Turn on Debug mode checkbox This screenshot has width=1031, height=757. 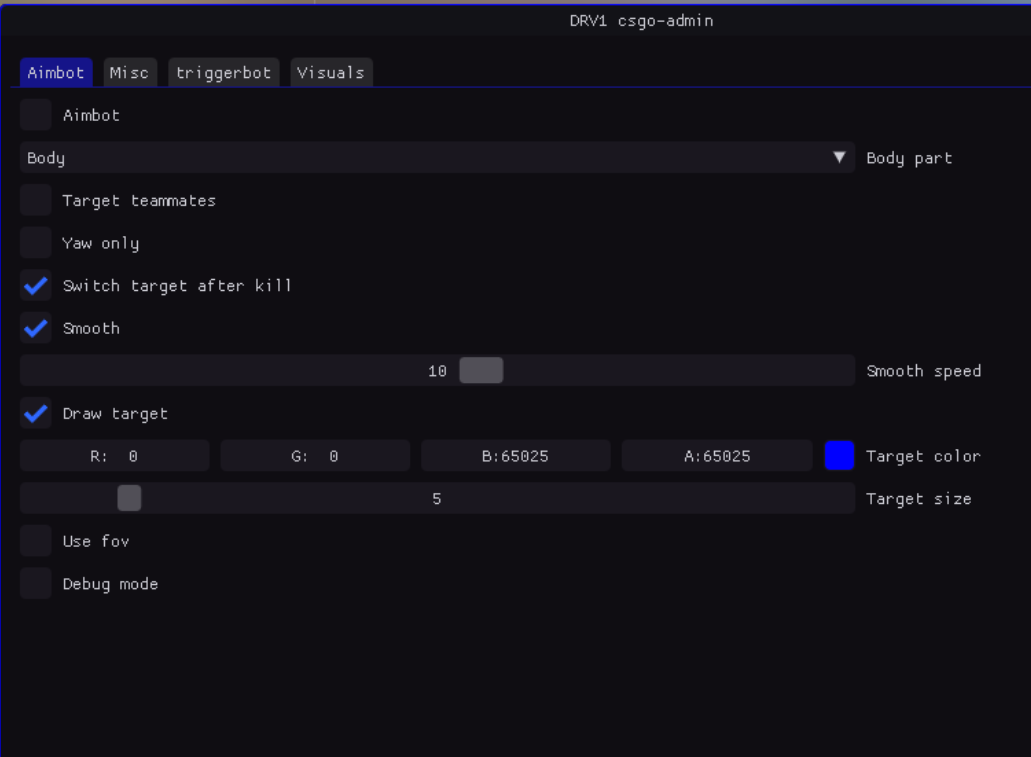[x=36, y=583]
